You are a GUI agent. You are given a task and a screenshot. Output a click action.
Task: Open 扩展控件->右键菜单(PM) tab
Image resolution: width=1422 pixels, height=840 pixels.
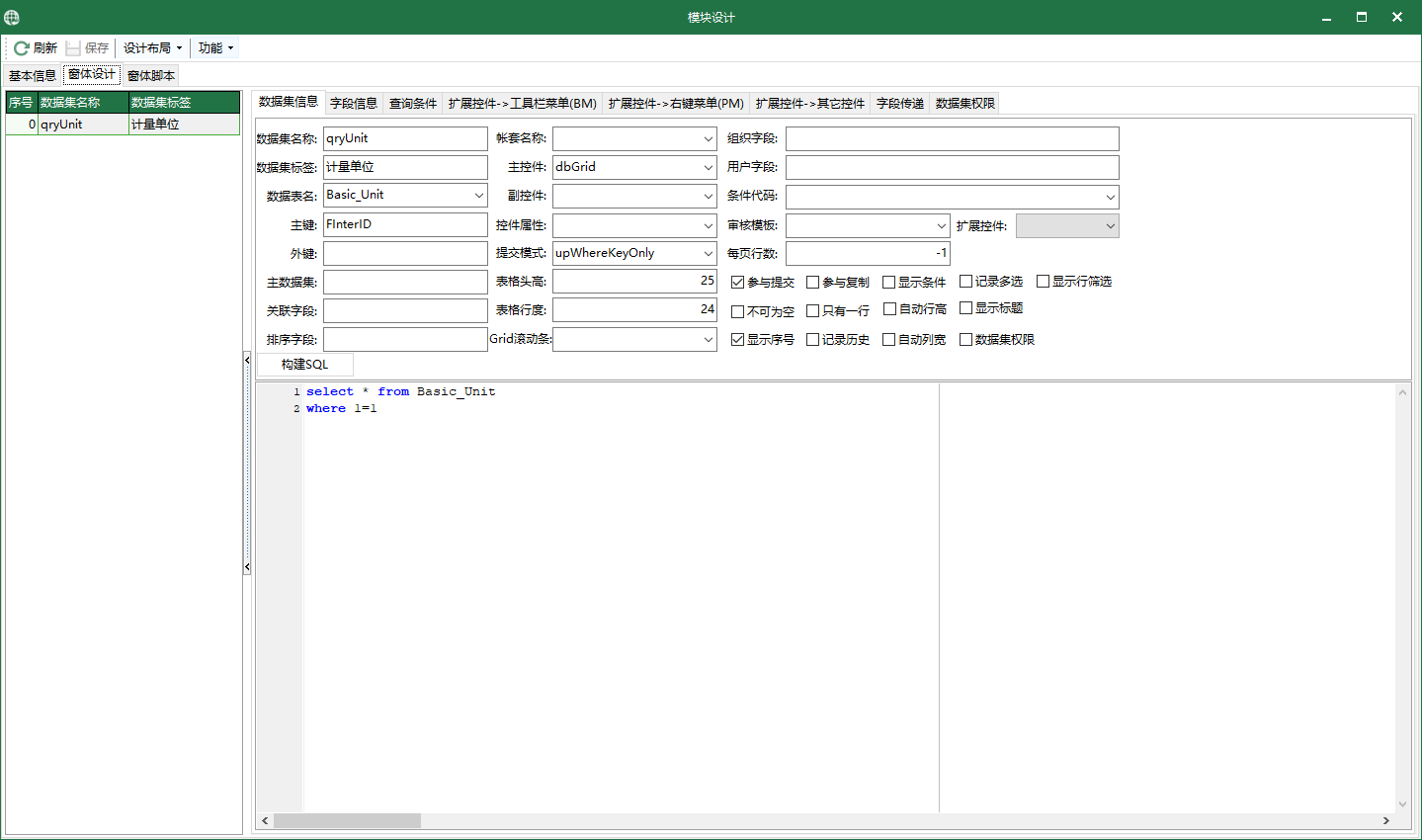pyautogui.click(x=676, y=103)
